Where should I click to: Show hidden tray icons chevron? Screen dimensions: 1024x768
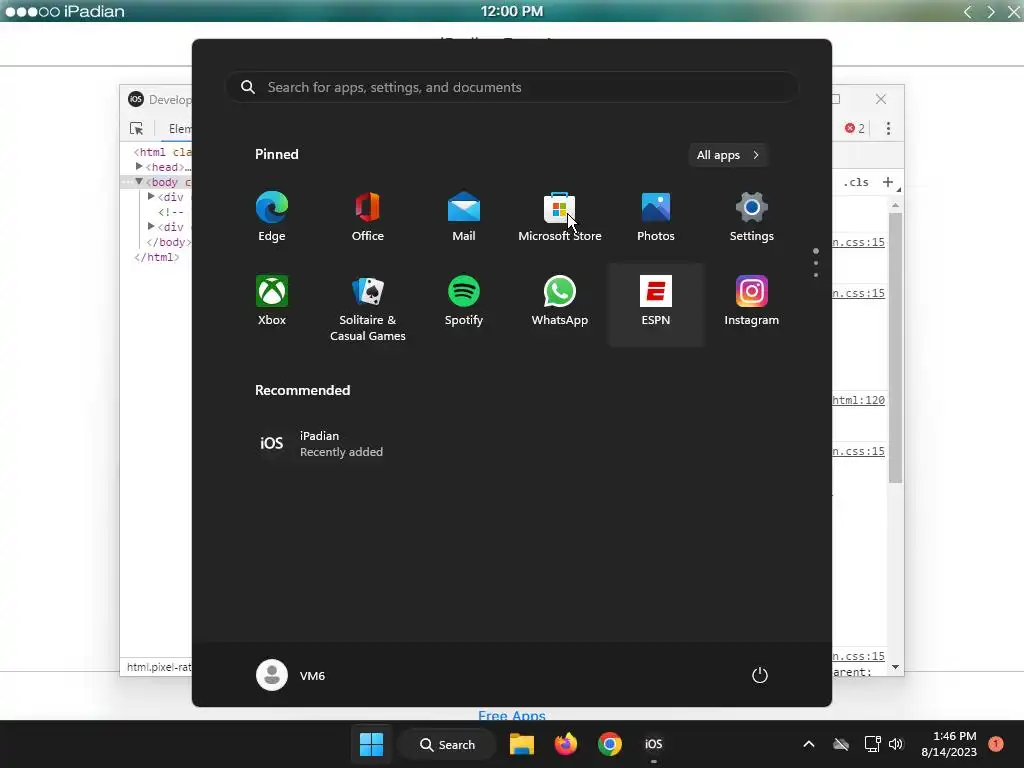coord(808,744)
